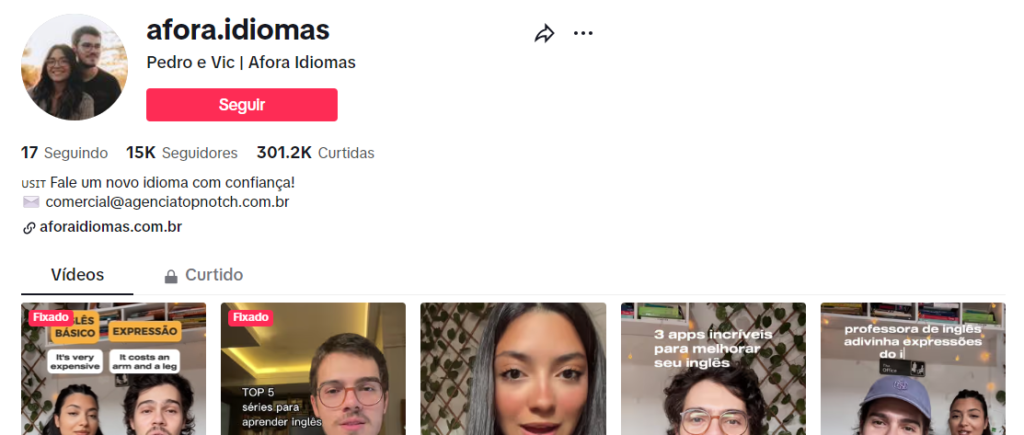Open the 3 apps incríveis video
The height and width of the screenshot is (435, 1024).
pos(713,368)
